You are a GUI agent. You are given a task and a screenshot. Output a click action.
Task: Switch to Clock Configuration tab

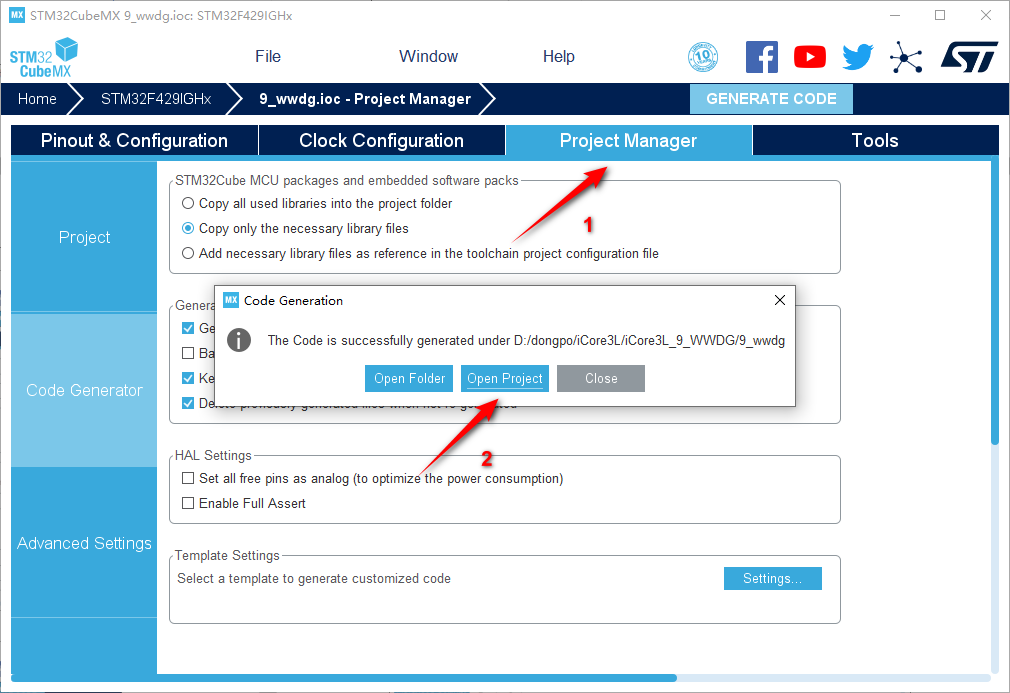381,141
